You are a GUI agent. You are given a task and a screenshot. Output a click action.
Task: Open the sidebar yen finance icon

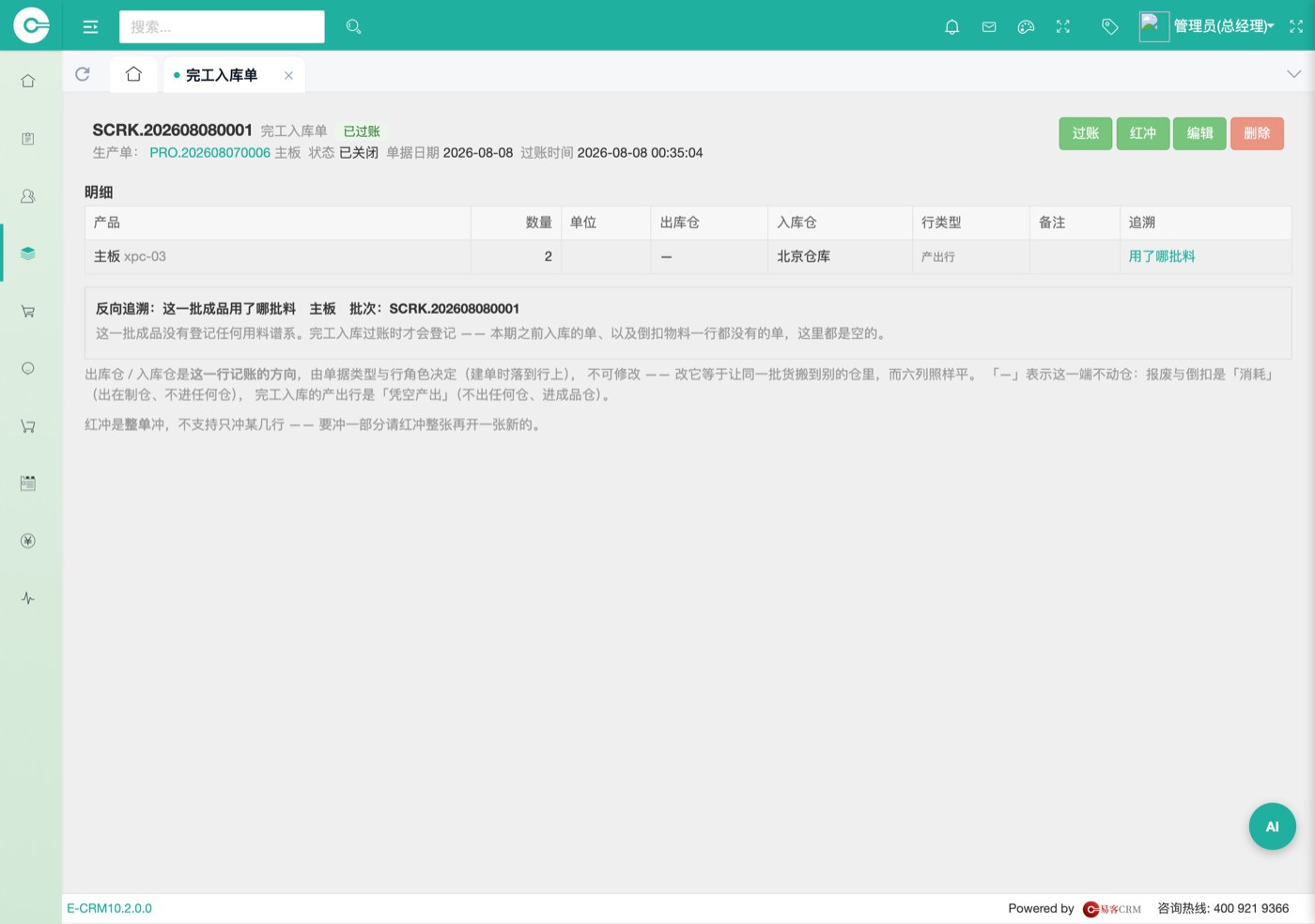coord(28,541)
